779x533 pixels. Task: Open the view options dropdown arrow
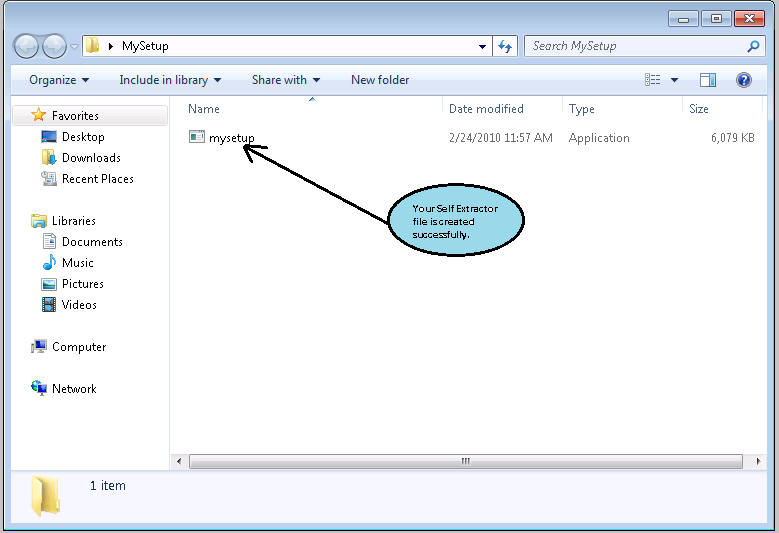coord(674,80)
